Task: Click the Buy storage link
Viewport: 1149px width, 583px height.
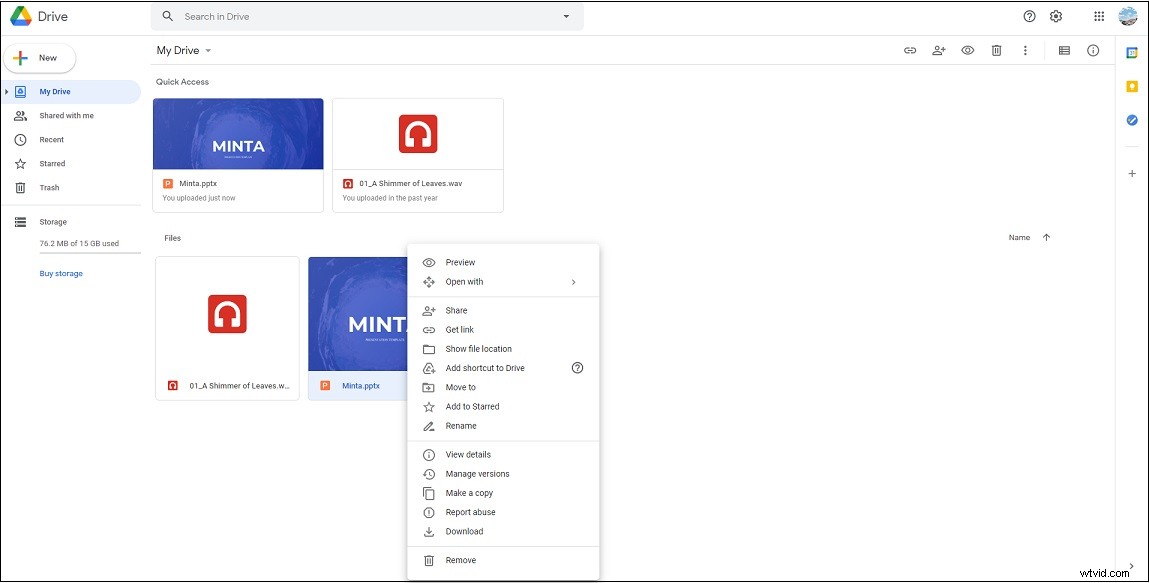Action: pyautogui.click(x=61, y=273)
